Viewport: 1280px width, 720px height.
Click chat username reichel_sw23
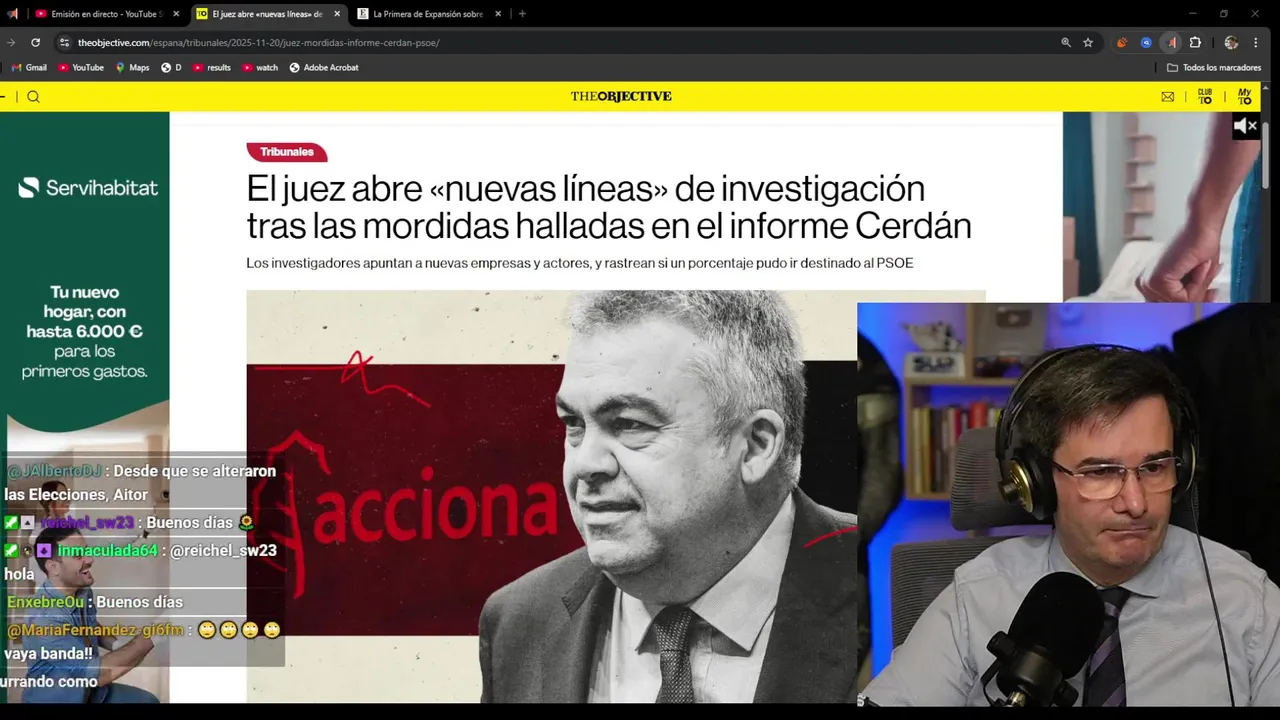87,523
